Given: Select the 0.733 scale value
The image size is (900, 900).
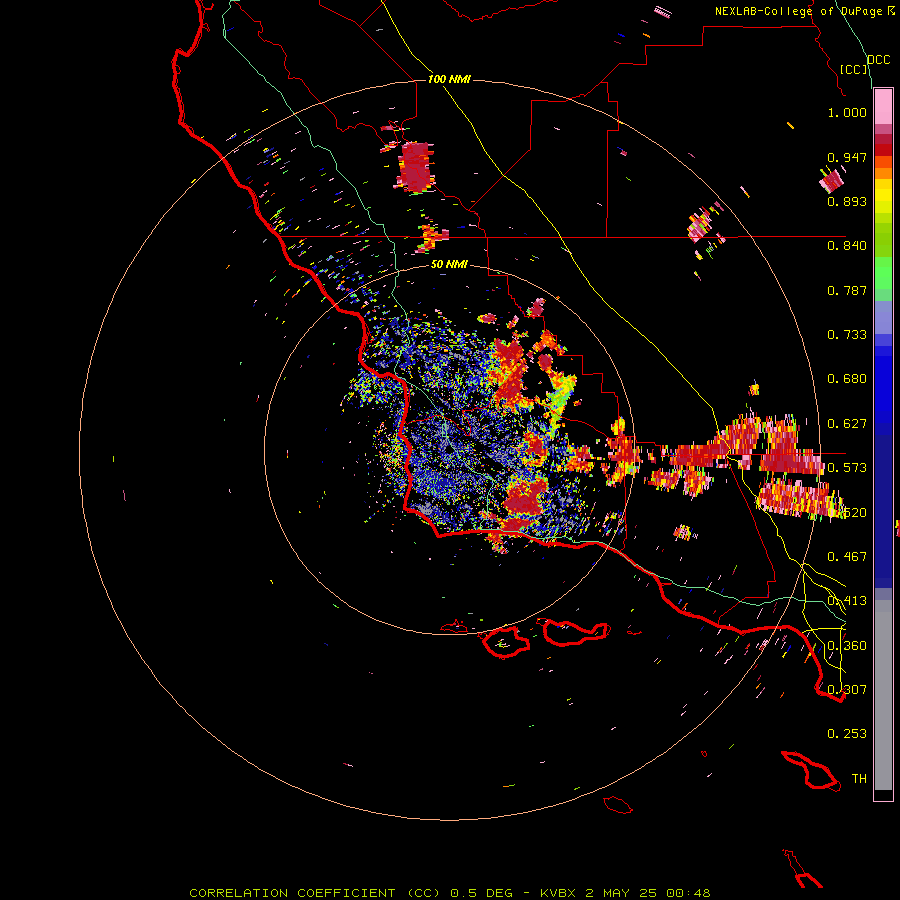Looking at the screenshot, I should pos(847,335).
